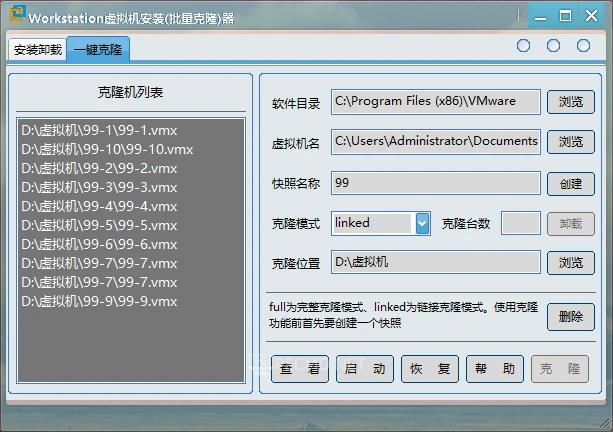Click the 克隆机列表 header label
Viewport: 613px width, 432px height.
point(130,92)
